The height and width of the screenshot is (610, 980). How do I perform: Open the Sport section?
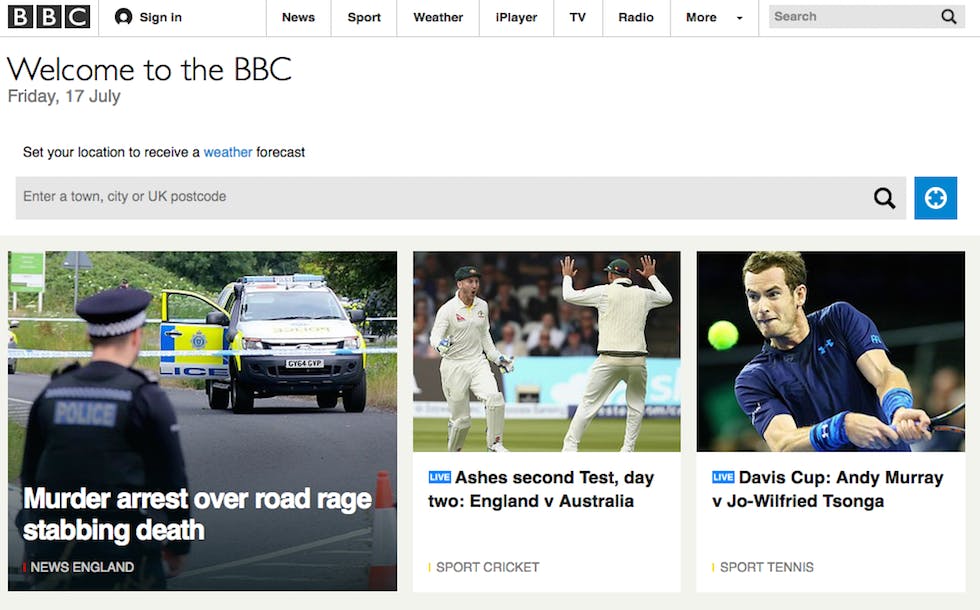point(364,18)
